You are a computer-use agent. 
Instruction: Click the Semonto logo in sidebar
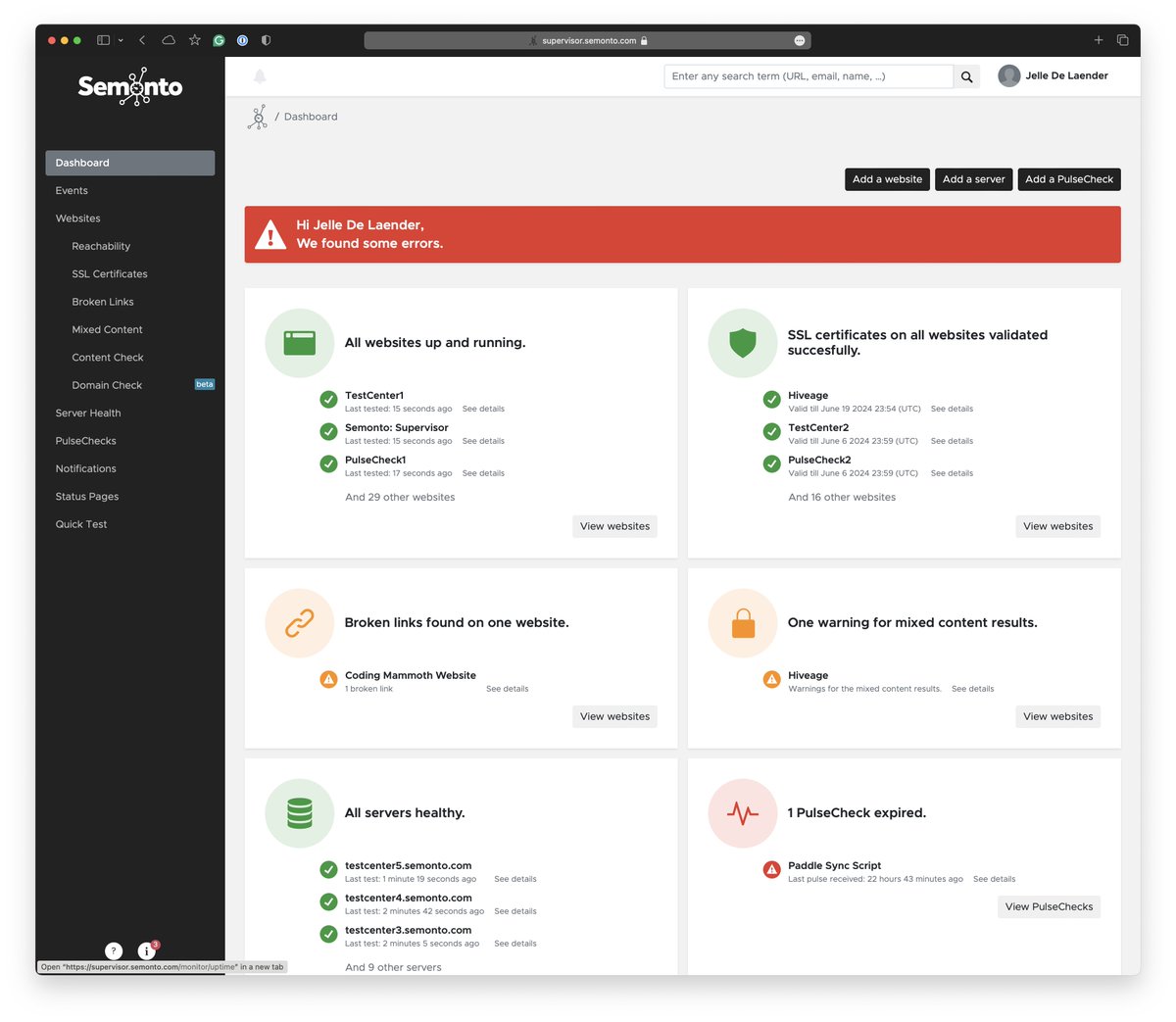[130, 86]
